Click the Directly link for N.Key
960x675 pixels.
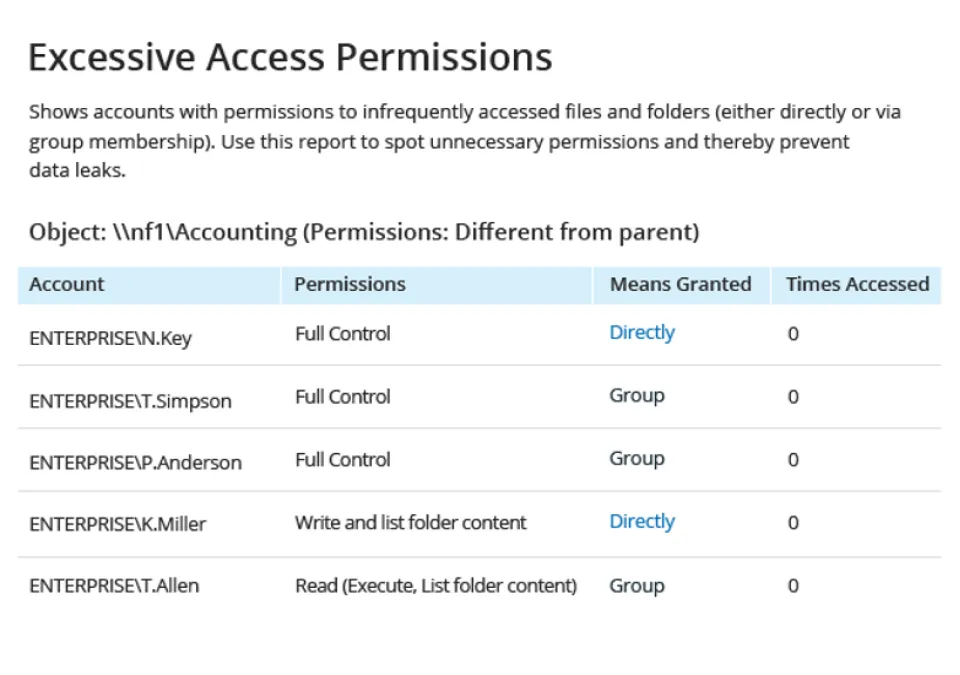[642, 333]
